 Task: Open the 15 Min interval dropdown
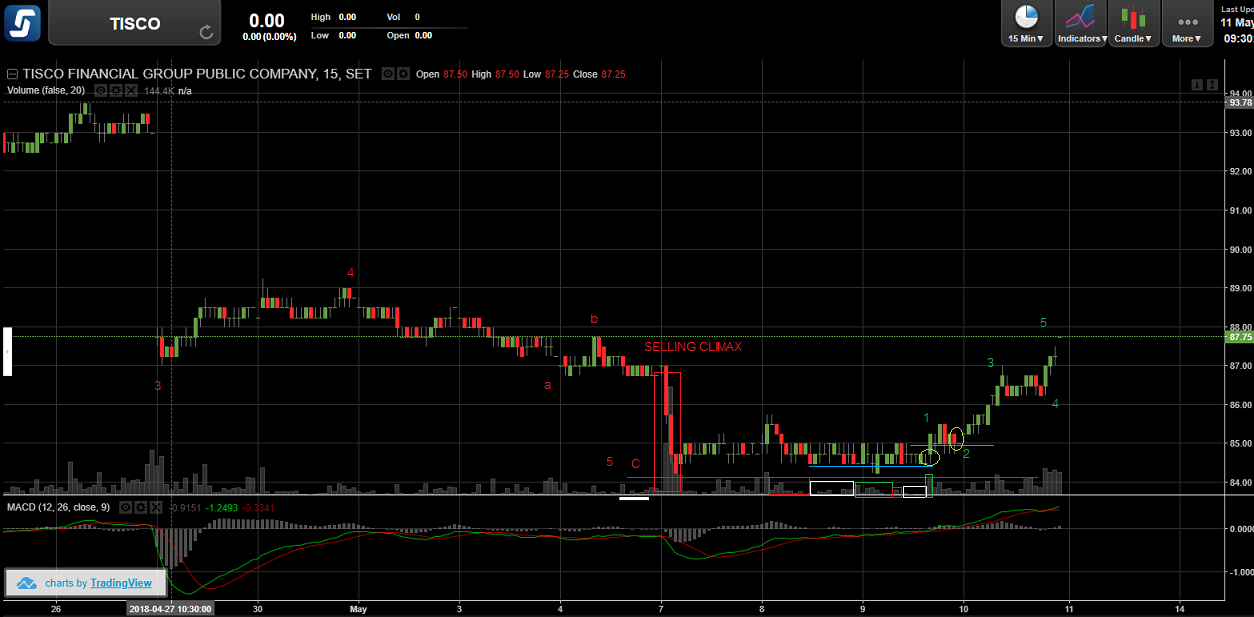tap(1027, 23)
